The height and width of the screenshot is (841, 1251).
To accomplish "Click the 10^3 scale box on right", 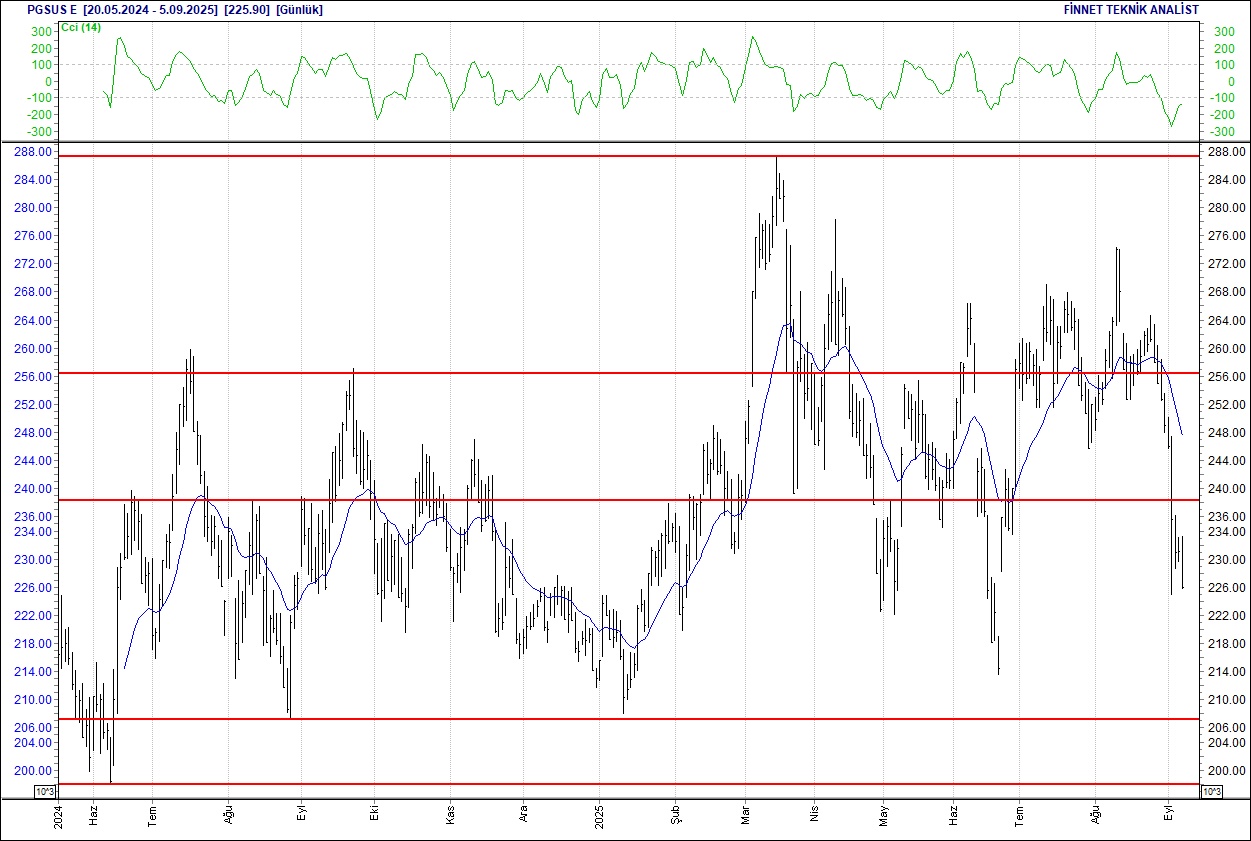I will coord(1211,792).
